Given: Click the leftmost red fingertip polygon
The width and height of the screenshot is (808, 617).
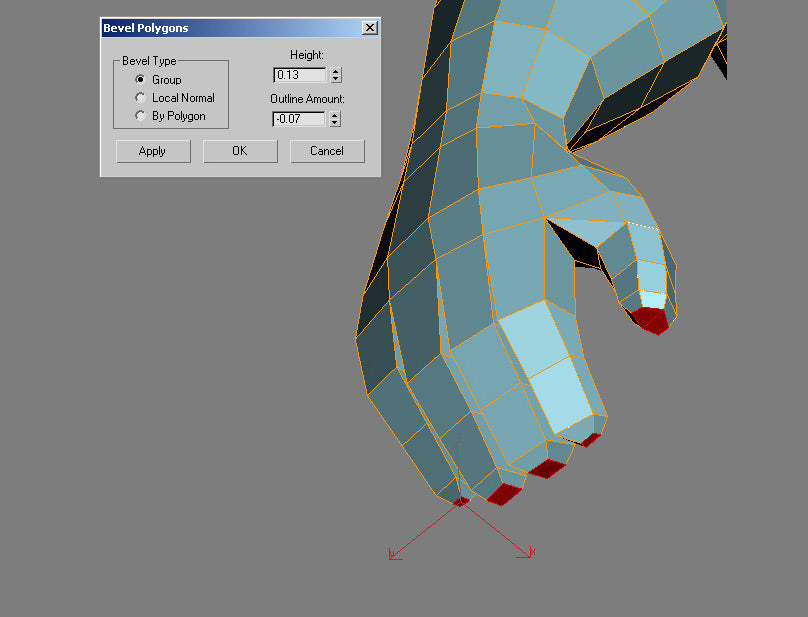Looking at the screenshot, I should click(461, 501).
